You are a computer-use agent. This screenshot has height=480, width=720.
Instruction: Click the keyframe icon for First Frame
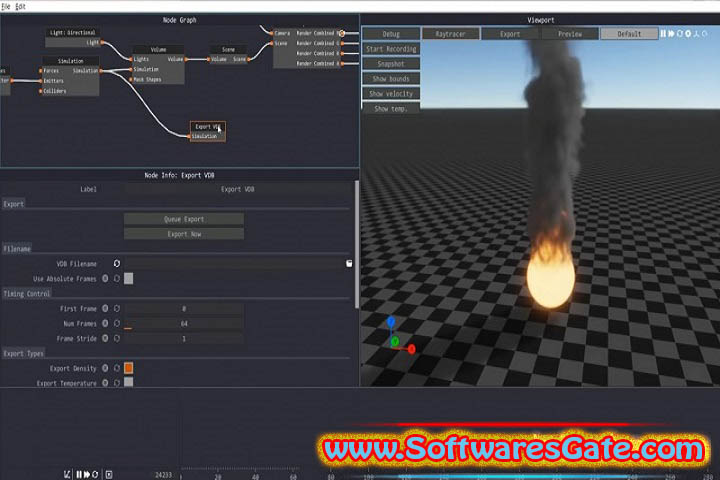tap(105, 308)
